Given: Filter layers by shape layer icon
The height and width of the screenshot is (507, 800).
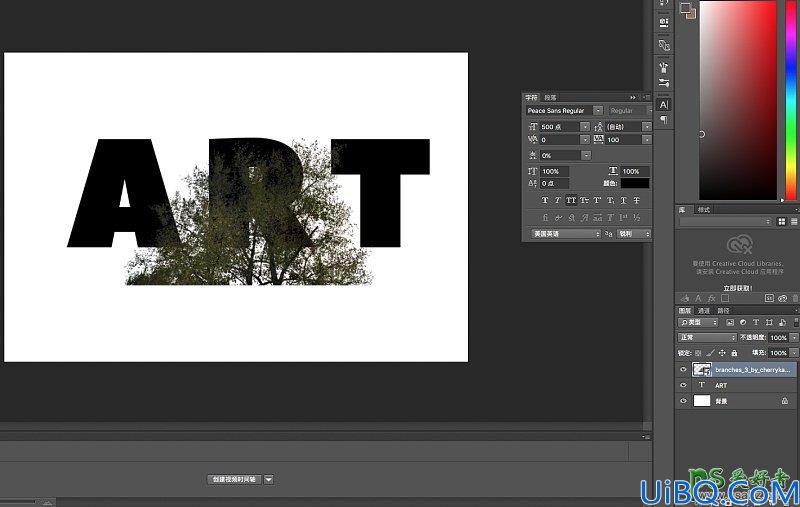Looking at the screenshot, I should 769,322.
